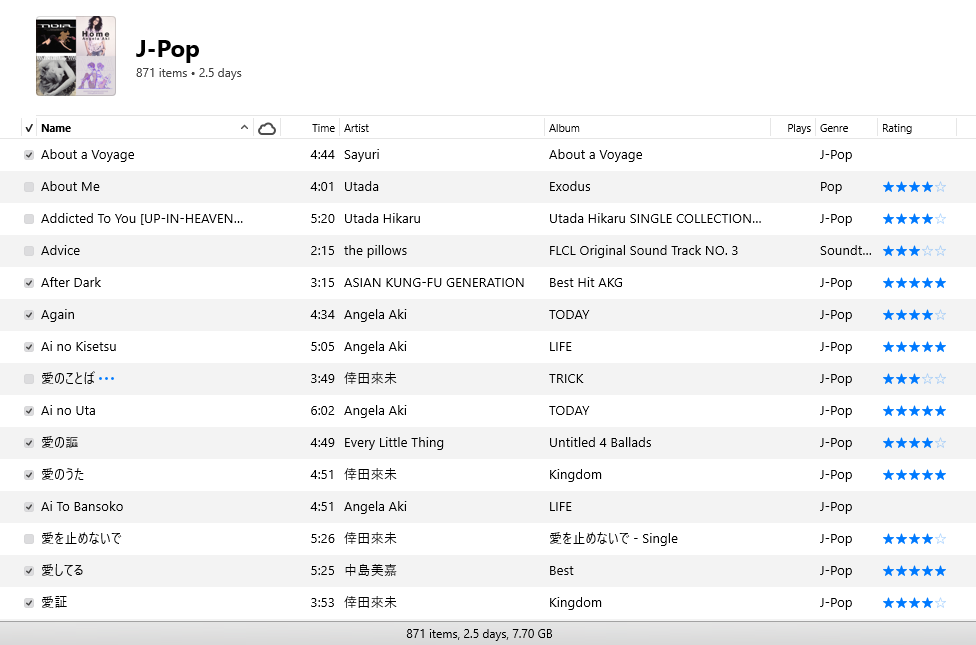Image resolution: width=976 pixels, height=645 pixels.
Task: Sort songs by Artist column header
Action: click(356, 128)
